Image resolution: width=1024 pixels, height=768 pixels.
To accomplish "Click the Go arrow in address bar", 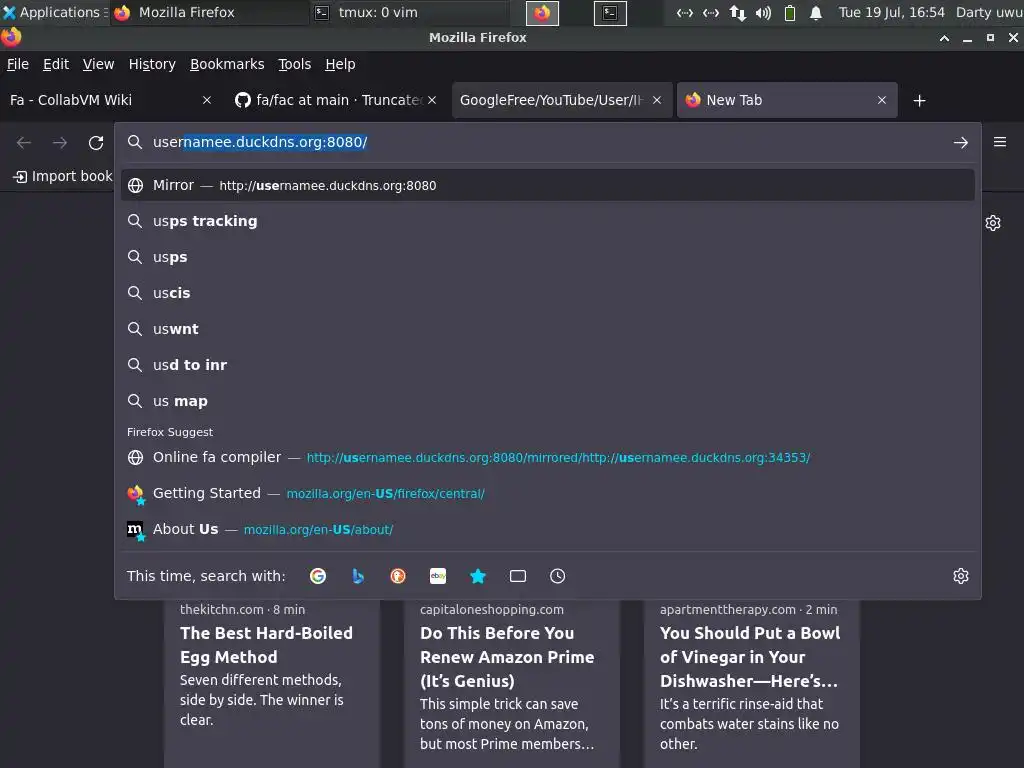I will pyautogui.click(x=961, y=142).
